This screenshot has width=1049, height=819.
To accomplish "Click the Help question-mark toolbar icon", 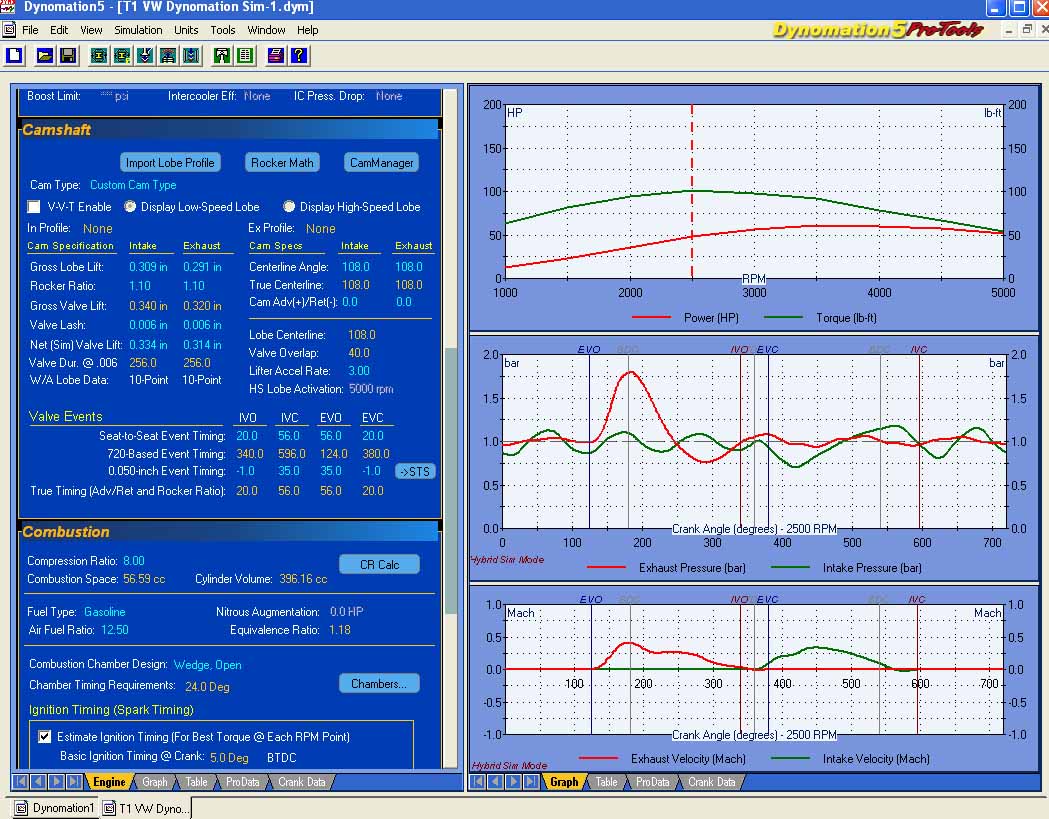I will pyautogui.click(x=299, y=56).
